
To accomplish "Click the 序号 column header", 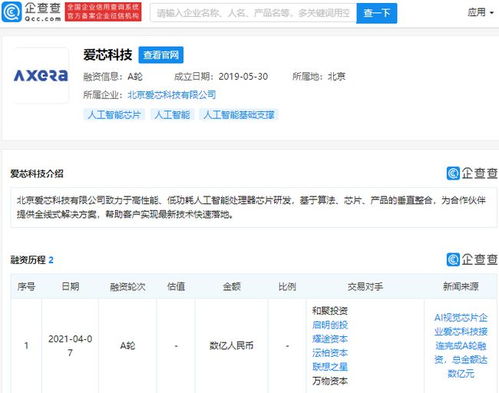I will click(x=26, y=287).
